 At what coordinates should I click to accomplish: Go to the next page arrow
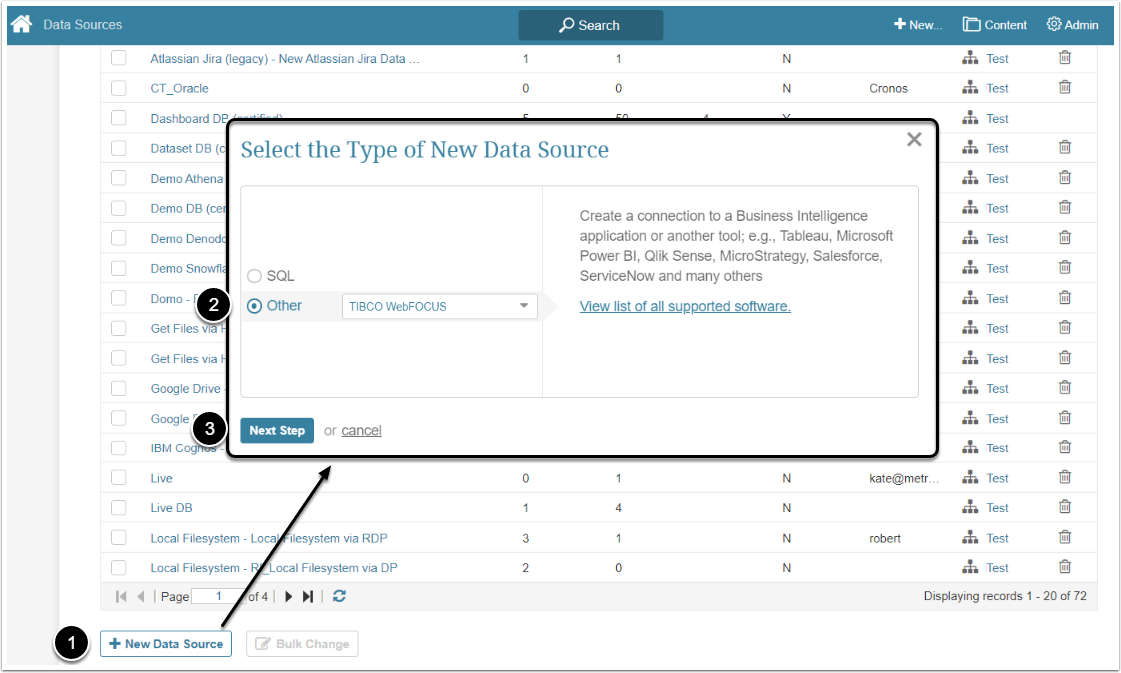(x=289, y=596)
